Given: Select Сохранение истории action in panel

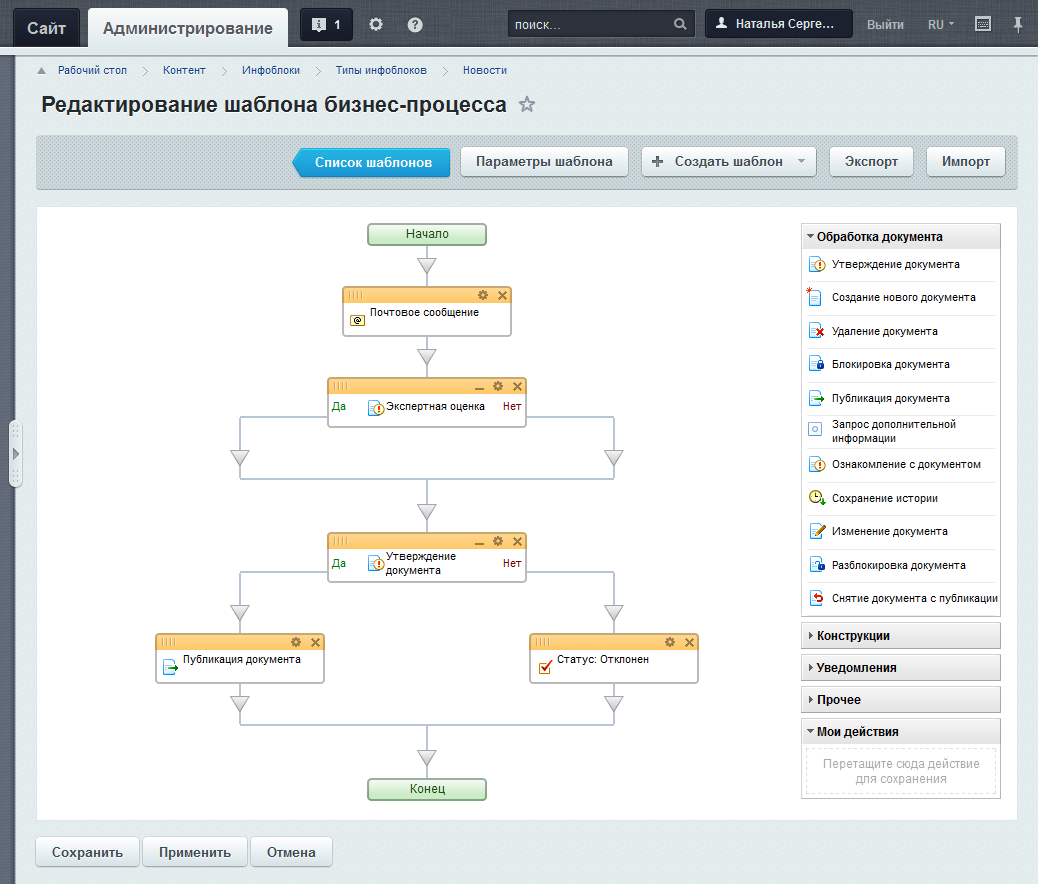Looking at the screenshot, I should coord(884,498).
